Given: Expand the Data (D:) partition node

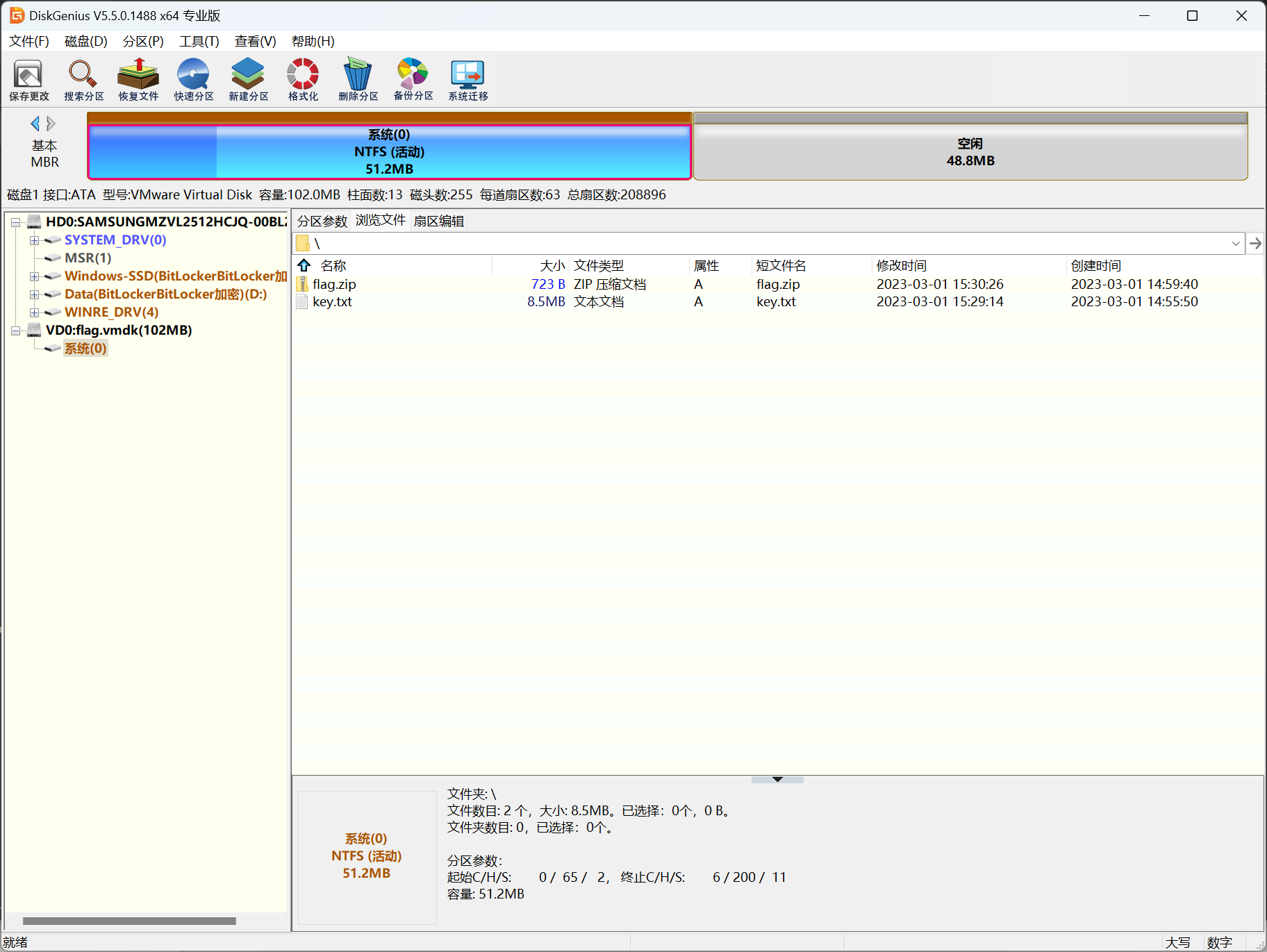Looking at the screenshot, I should [x=33, y=294].
